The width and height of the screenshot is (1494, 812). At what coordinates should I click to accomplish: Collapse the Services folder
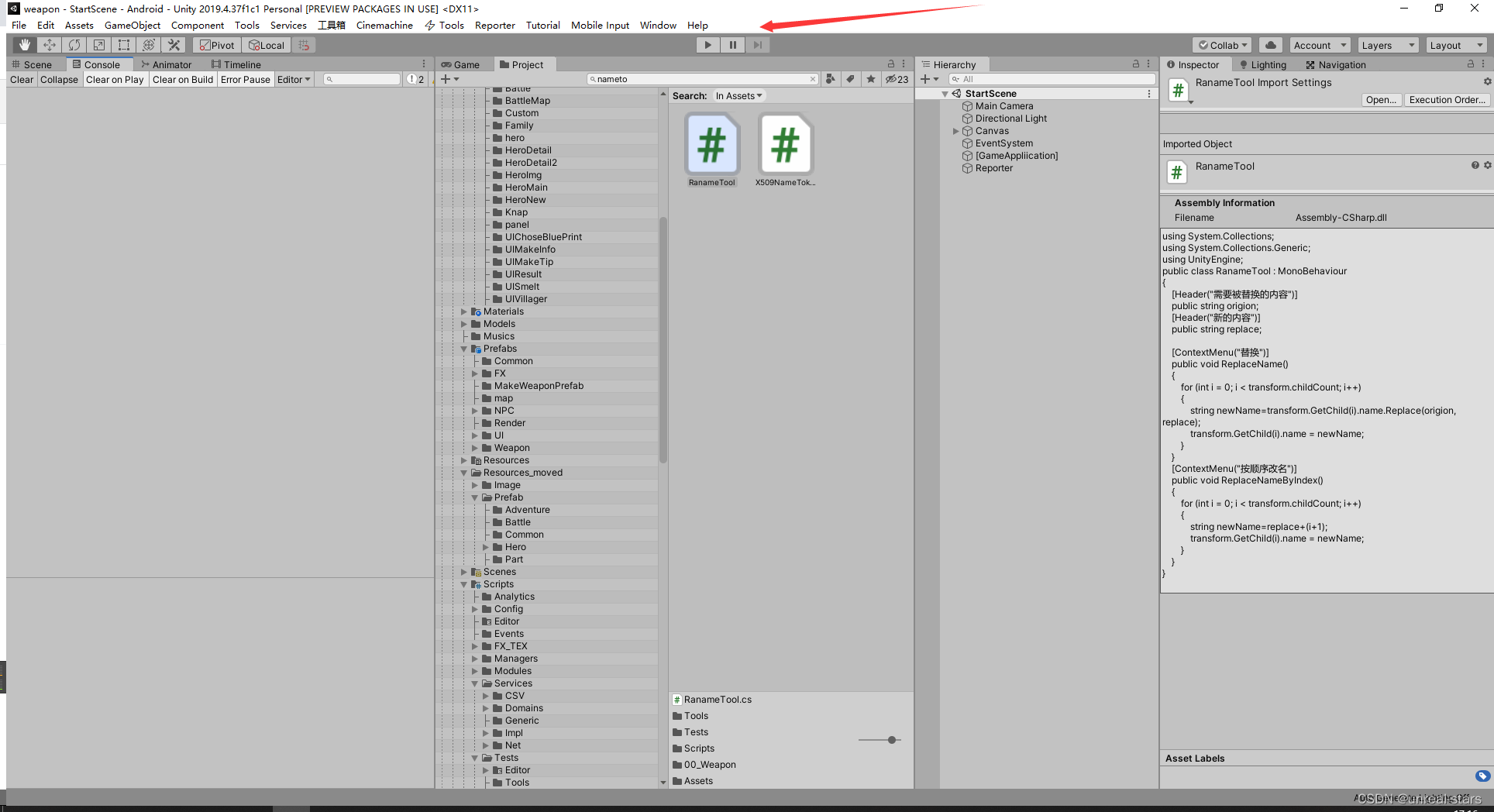click(475, 683)
